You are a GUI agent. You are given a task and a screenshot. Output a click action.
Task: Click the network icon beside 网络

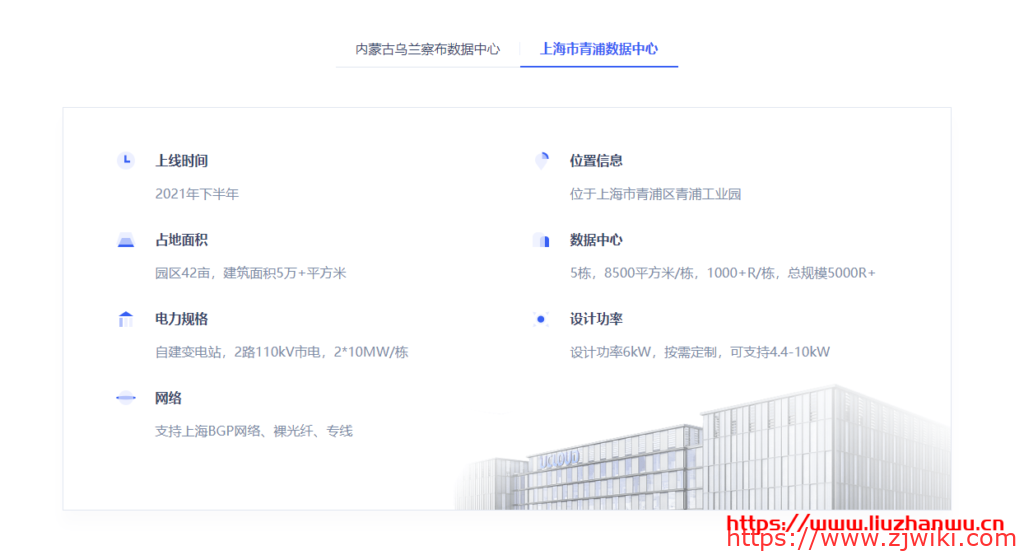point(126,398)
